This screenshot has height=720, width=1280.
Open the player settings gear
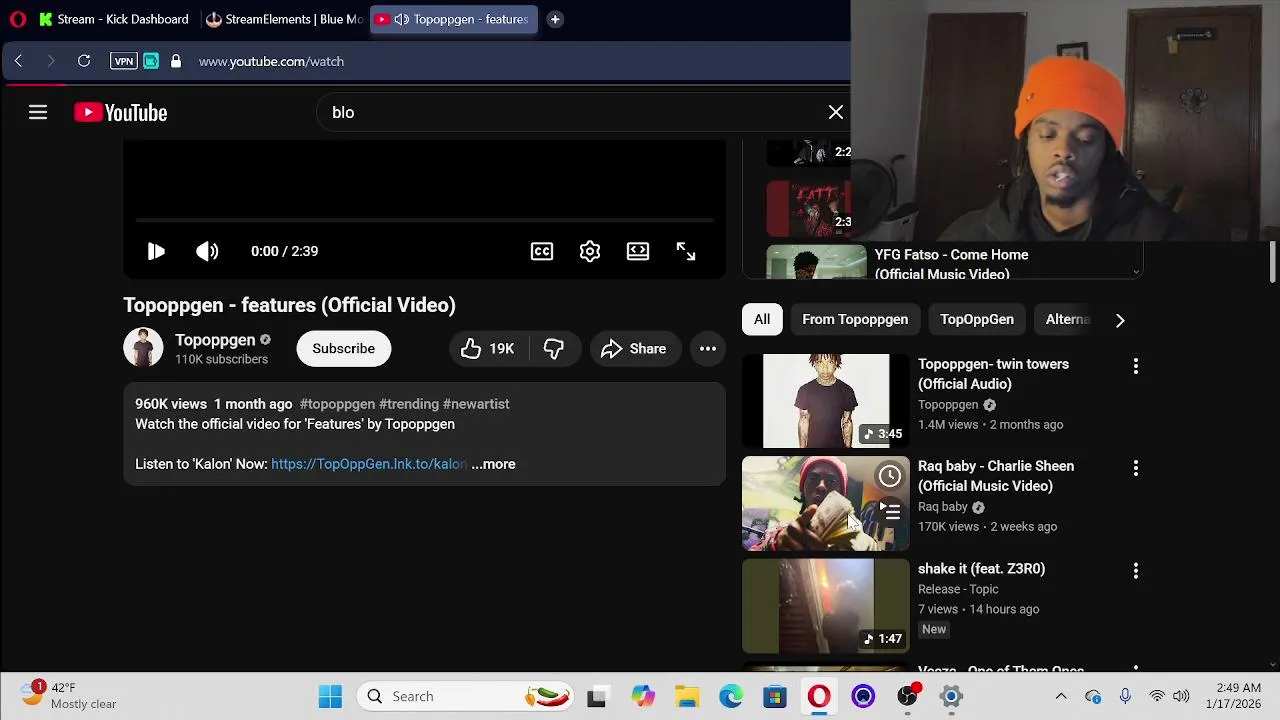590,251
